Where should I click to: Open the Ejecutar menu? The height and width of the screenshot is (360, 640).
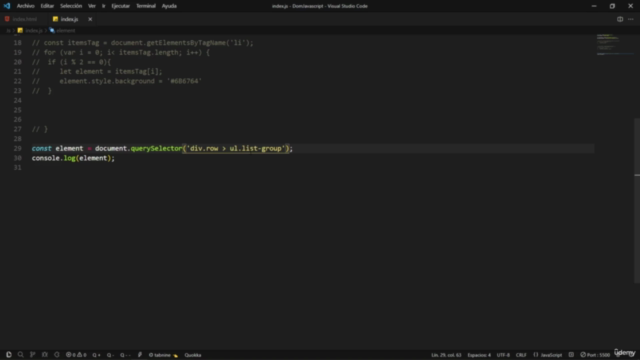pyautogui.click(x=120, y=6)
